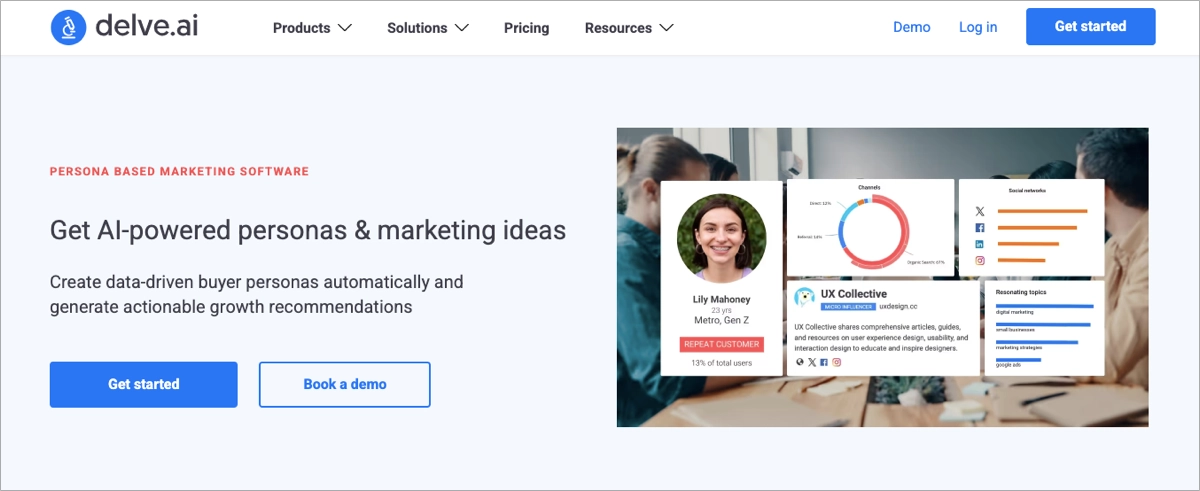The height and width of the screenshot is (491, 1200).
Task: Click the LinkedIn icon in Social networks card
Action: pyautogui.click(x=980, y=244)
